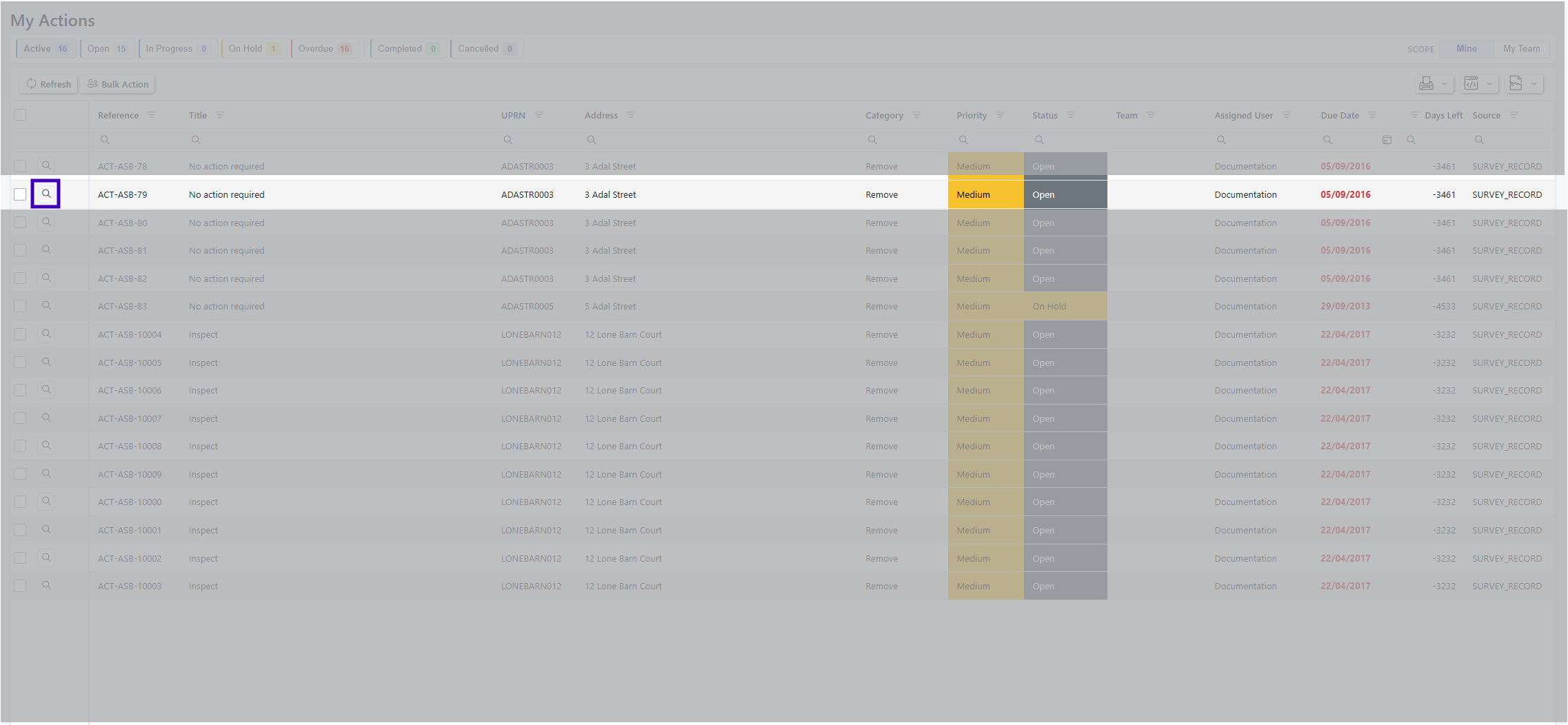1568x725 pixels.
Task: Switch to the On Hold tab
Action: [252, 49]
